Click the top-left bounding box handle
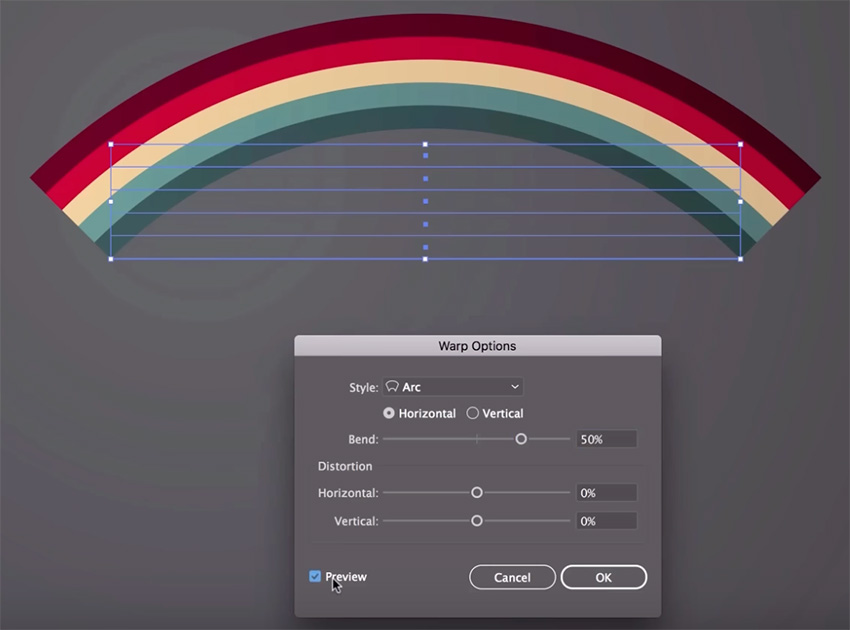 pyautogui.click(x=111, y=144)
